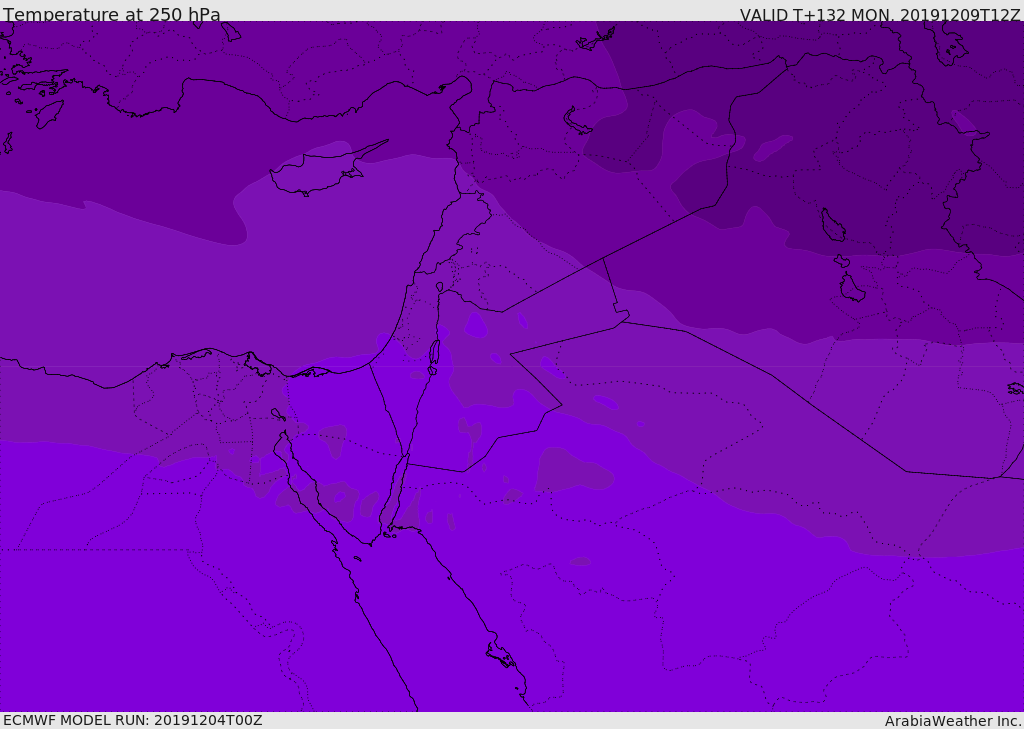Open the ArabiaWeather Inc. credit
The width and height of the screenshot is (1024, 729).
pos(953,721)
